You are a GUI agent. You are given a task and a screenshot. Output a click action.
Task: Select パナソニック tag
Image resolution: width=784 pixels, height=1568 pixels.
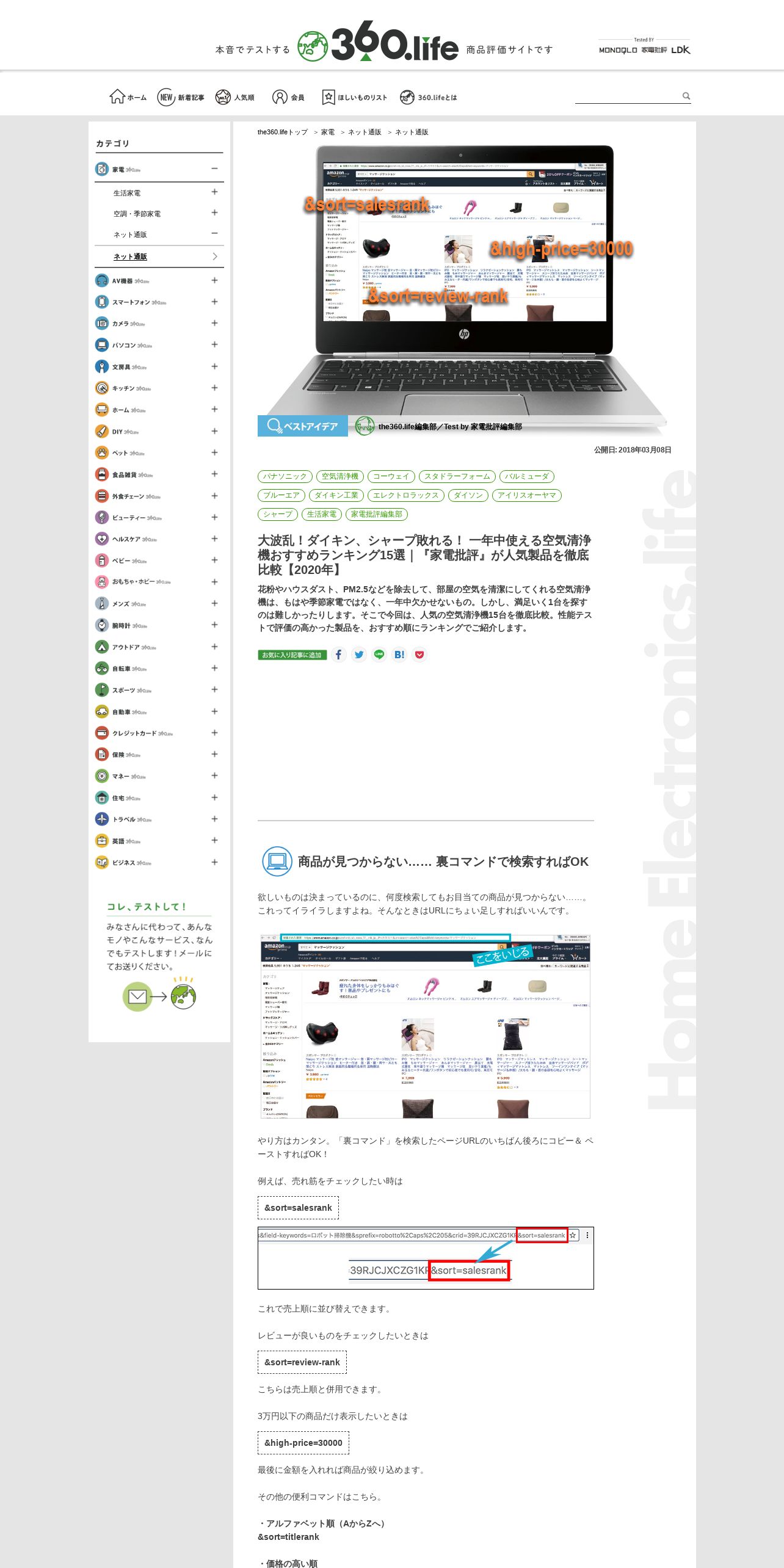click(x=285, y=476)
